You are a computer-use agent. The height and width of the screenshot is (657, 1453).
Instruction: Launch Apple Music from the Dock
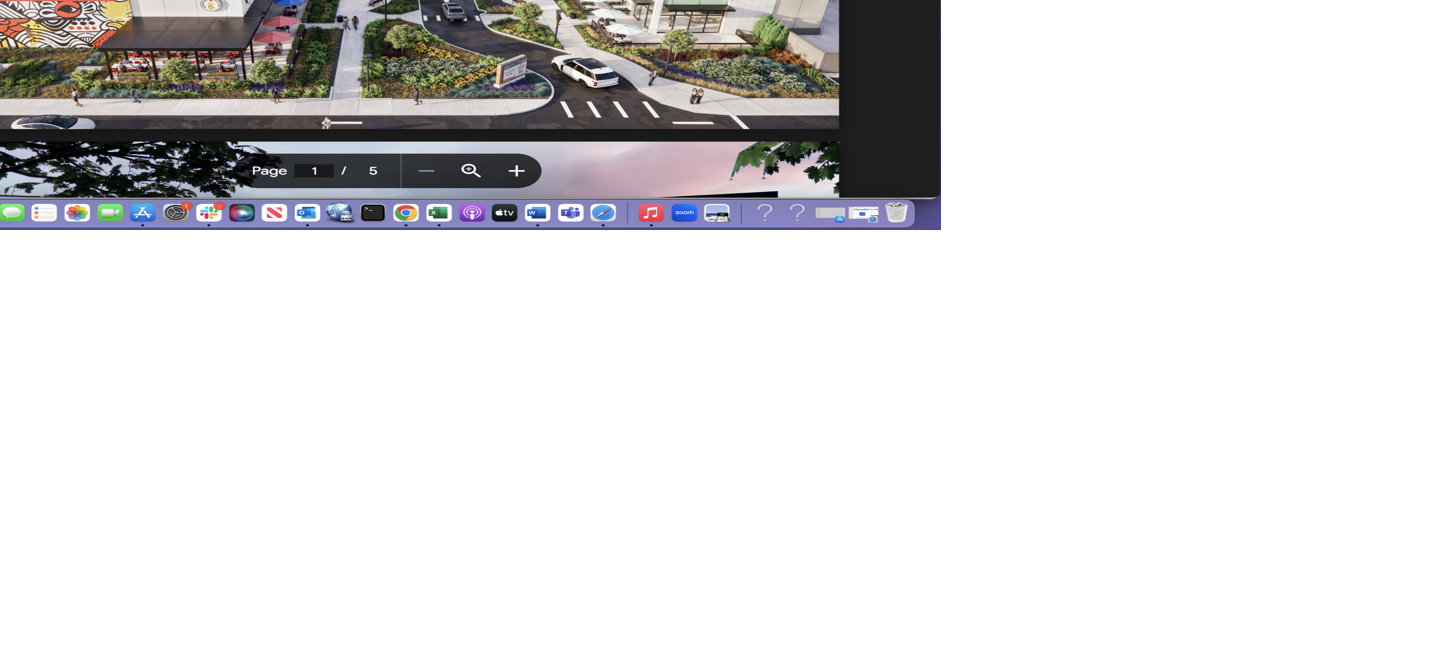coord(651,212)
